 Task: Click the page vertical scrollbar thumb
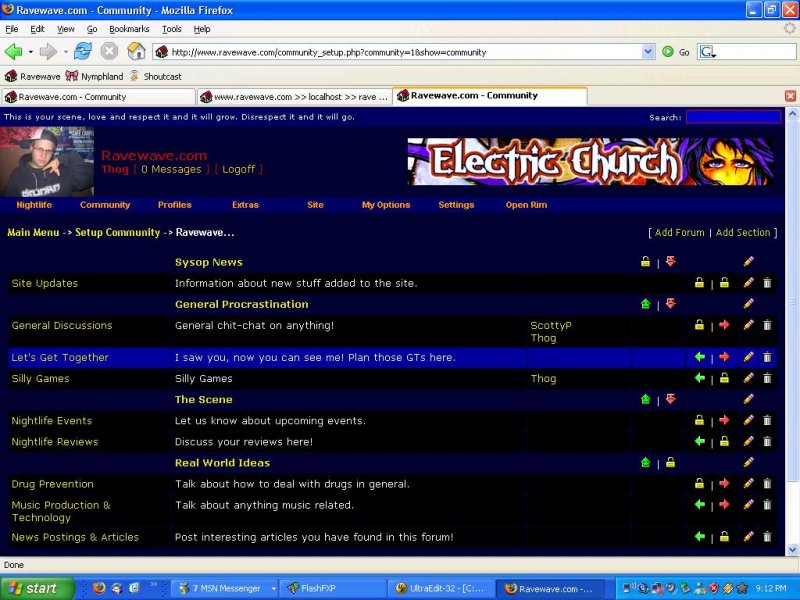click(x=792, y=301)
